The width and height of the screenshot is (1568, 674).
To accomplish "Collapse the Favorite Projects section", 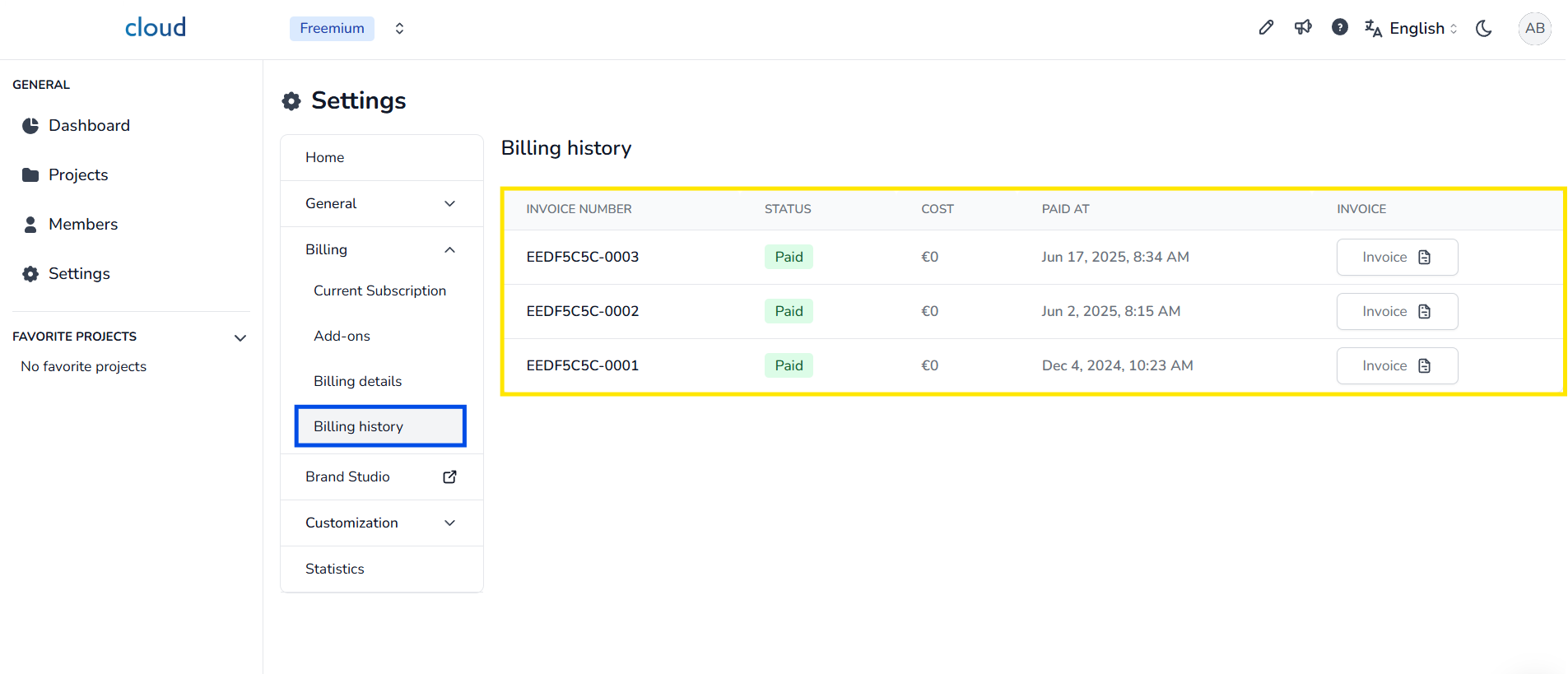I will click(240, 337).
